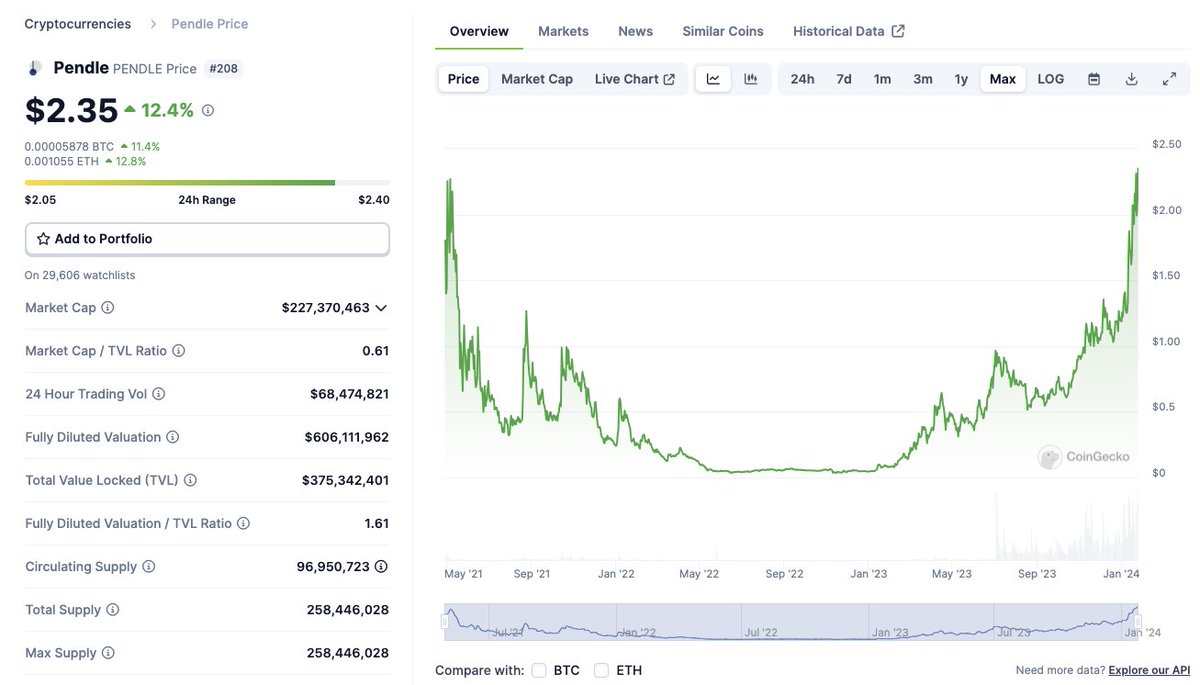Open the calendar date range picker
The width and height of the screenshot is (1200, 685).
pyautogui.click(x=1094, y=79)
